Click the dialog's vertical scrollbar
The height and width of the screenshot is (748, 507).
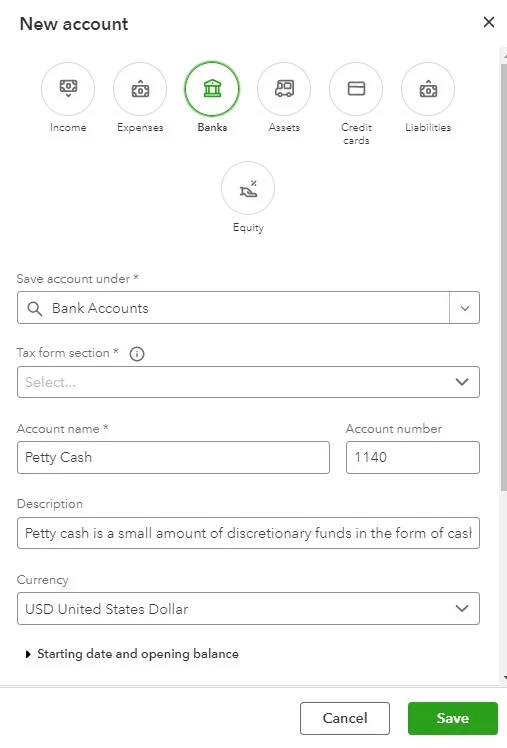pos(504,277)
